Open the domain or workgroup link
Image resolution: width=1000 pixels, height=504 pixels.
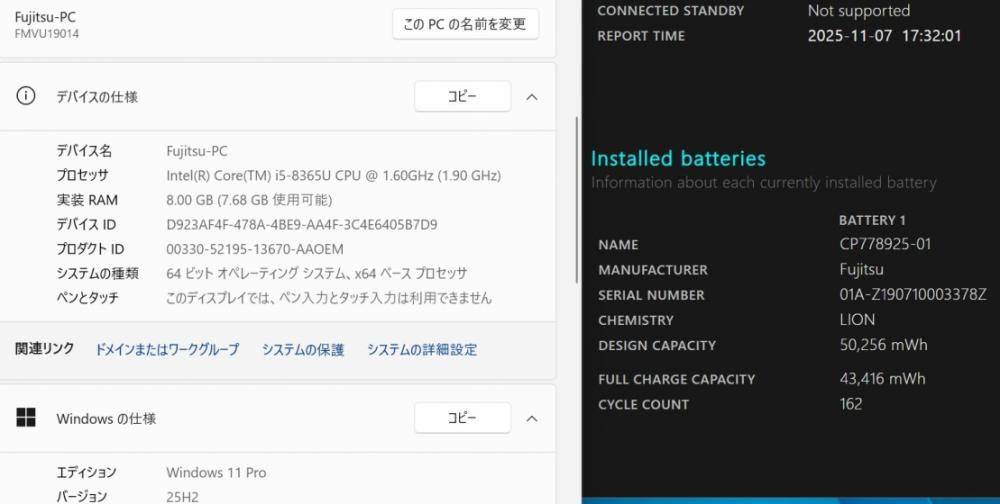(x=167, y=349)
